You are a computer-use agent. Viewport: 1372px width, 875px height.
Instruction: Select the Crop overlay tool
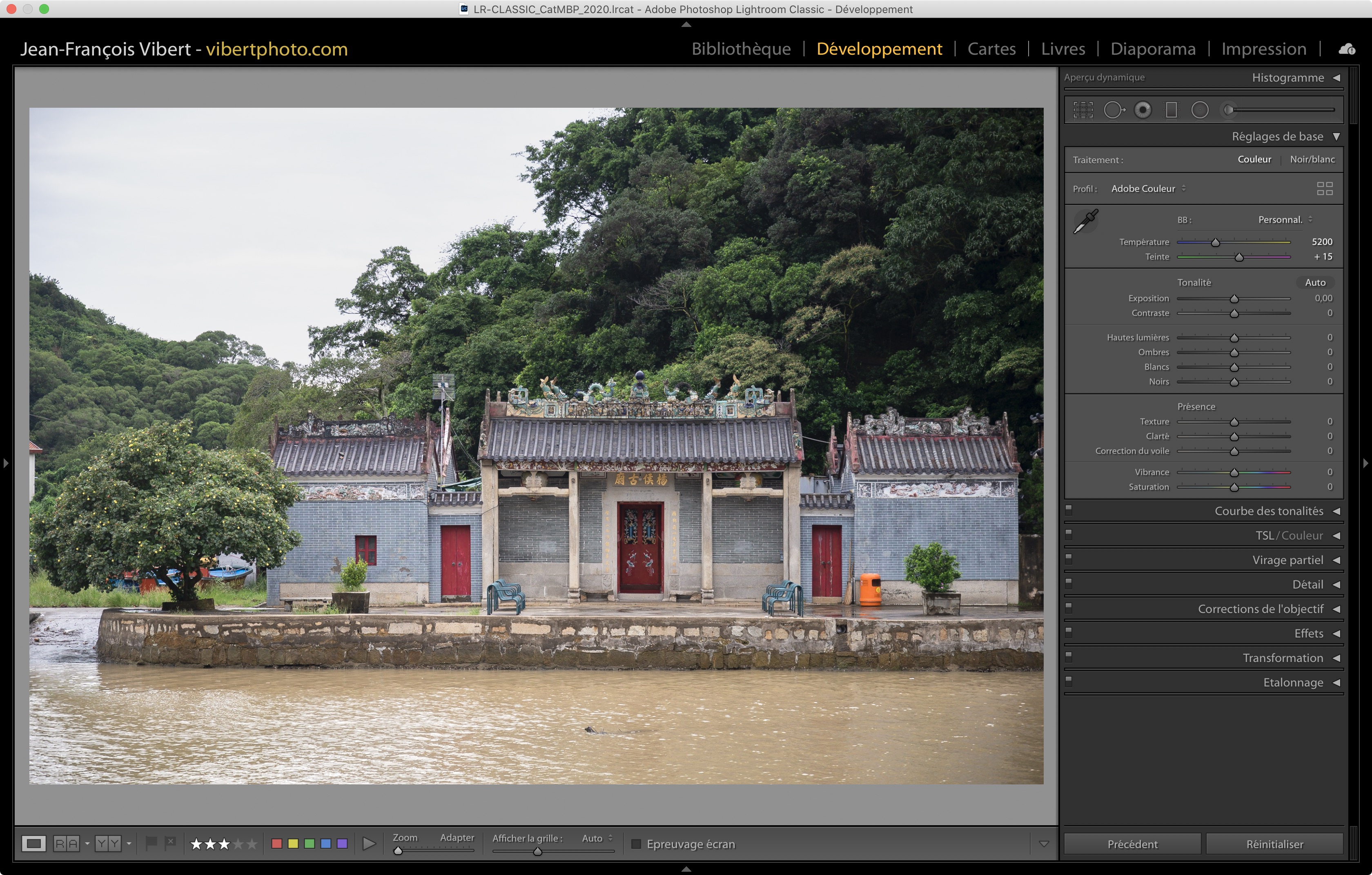tap(1082, 110)
